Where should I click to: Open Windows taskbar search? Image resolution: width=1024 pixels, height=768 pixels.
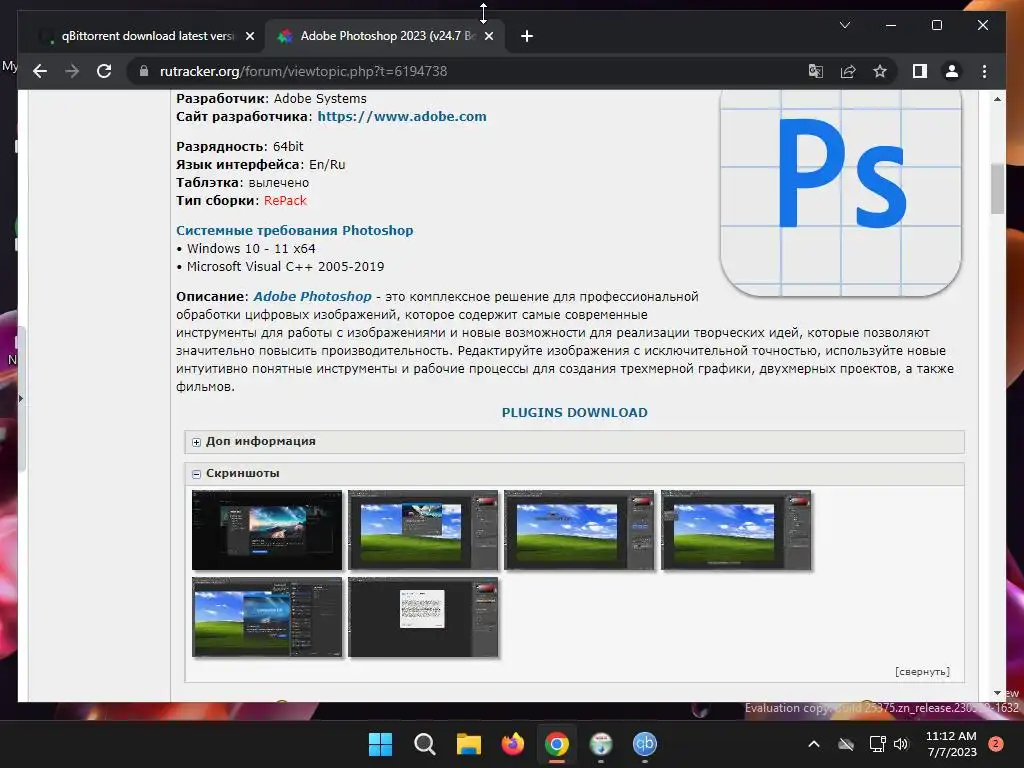coord(424,744)
